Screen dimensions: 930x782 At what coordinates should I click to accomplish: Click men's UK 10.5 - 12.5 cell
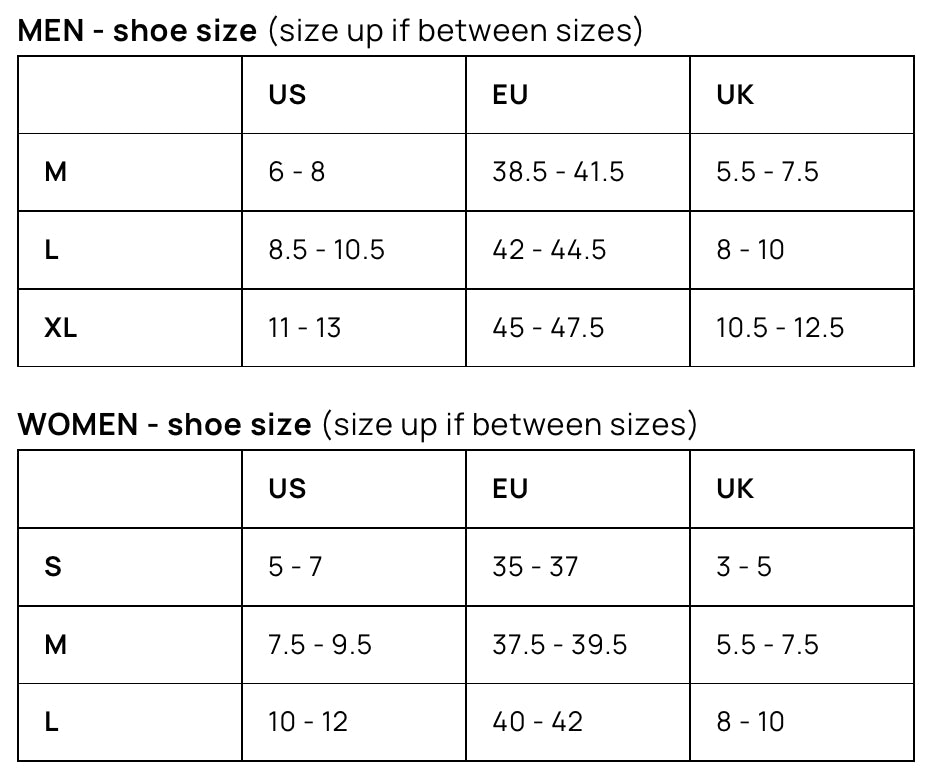[780, 327]
